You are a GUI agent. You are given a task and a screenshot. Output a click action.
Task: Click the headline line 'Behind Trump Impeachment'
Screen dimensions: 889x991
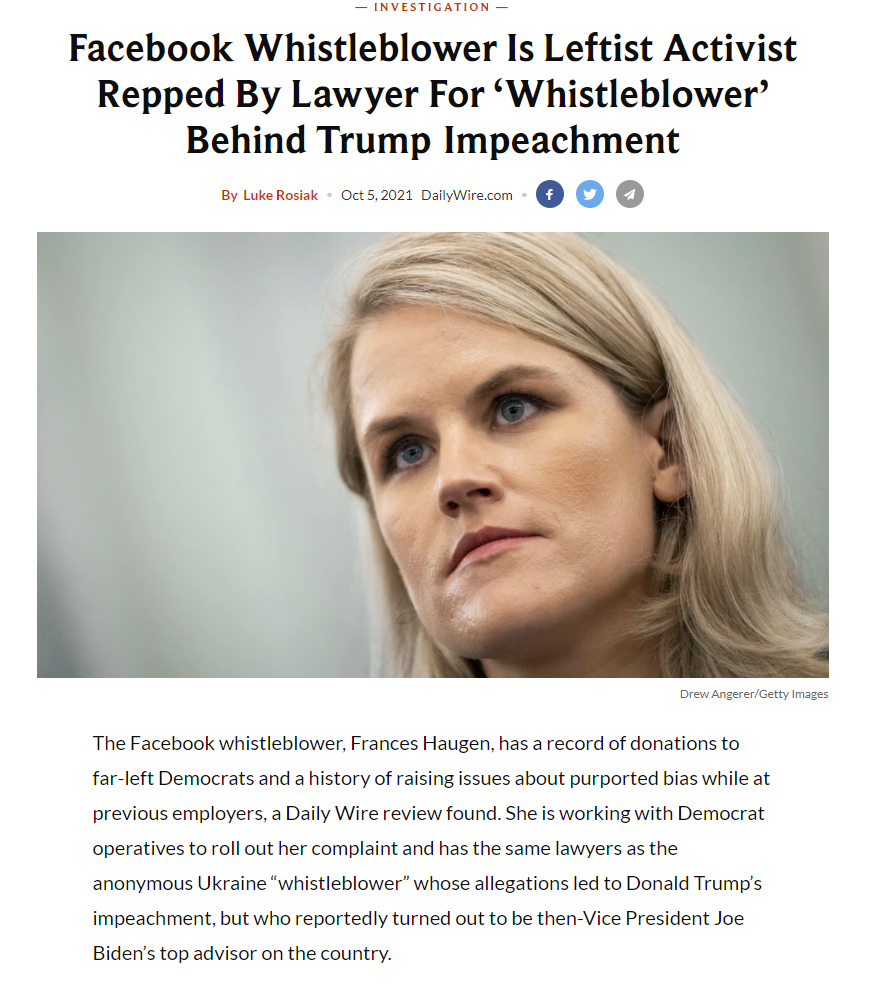[x=433, y=140]
